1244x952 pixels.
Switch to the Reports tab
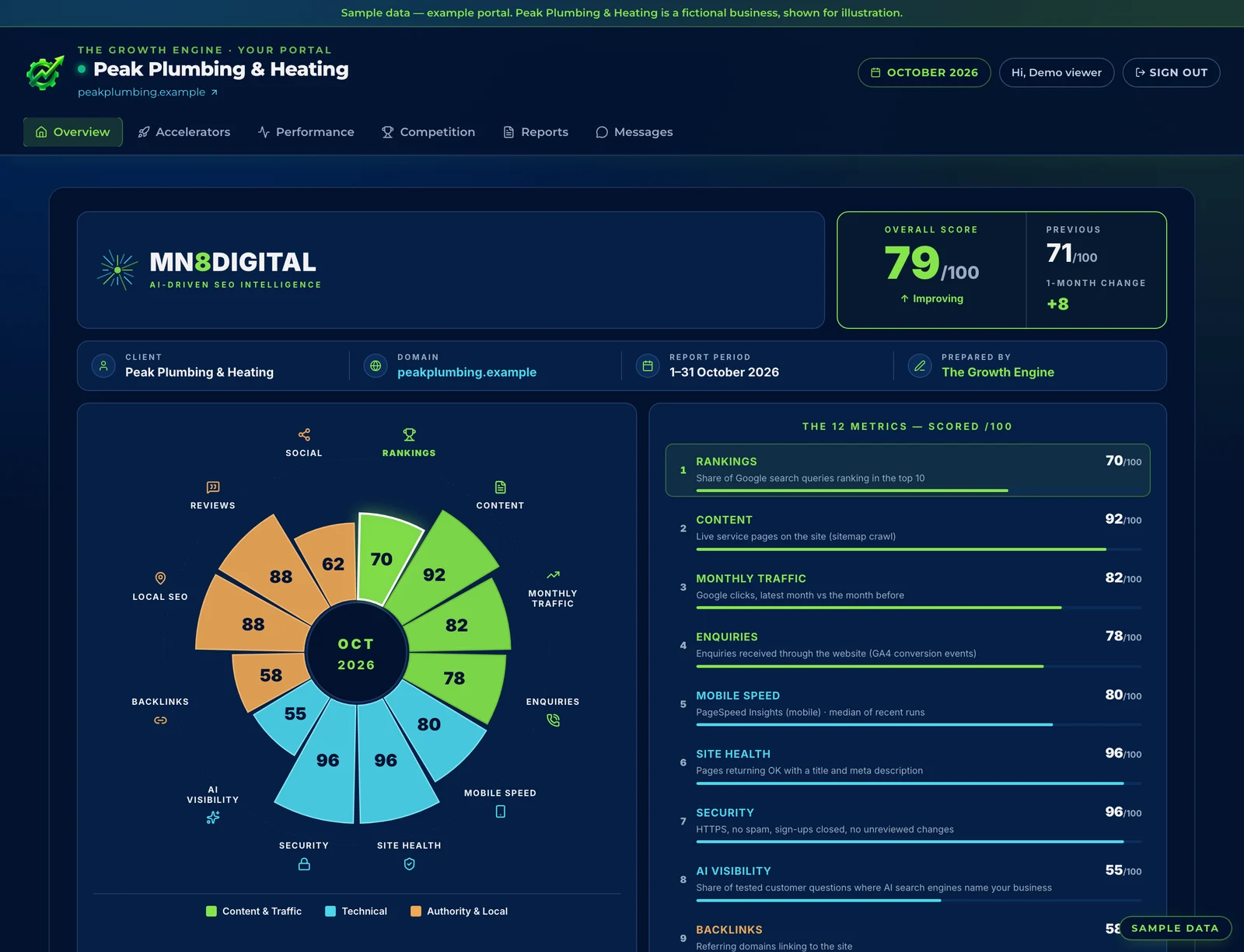click(536, 132)
